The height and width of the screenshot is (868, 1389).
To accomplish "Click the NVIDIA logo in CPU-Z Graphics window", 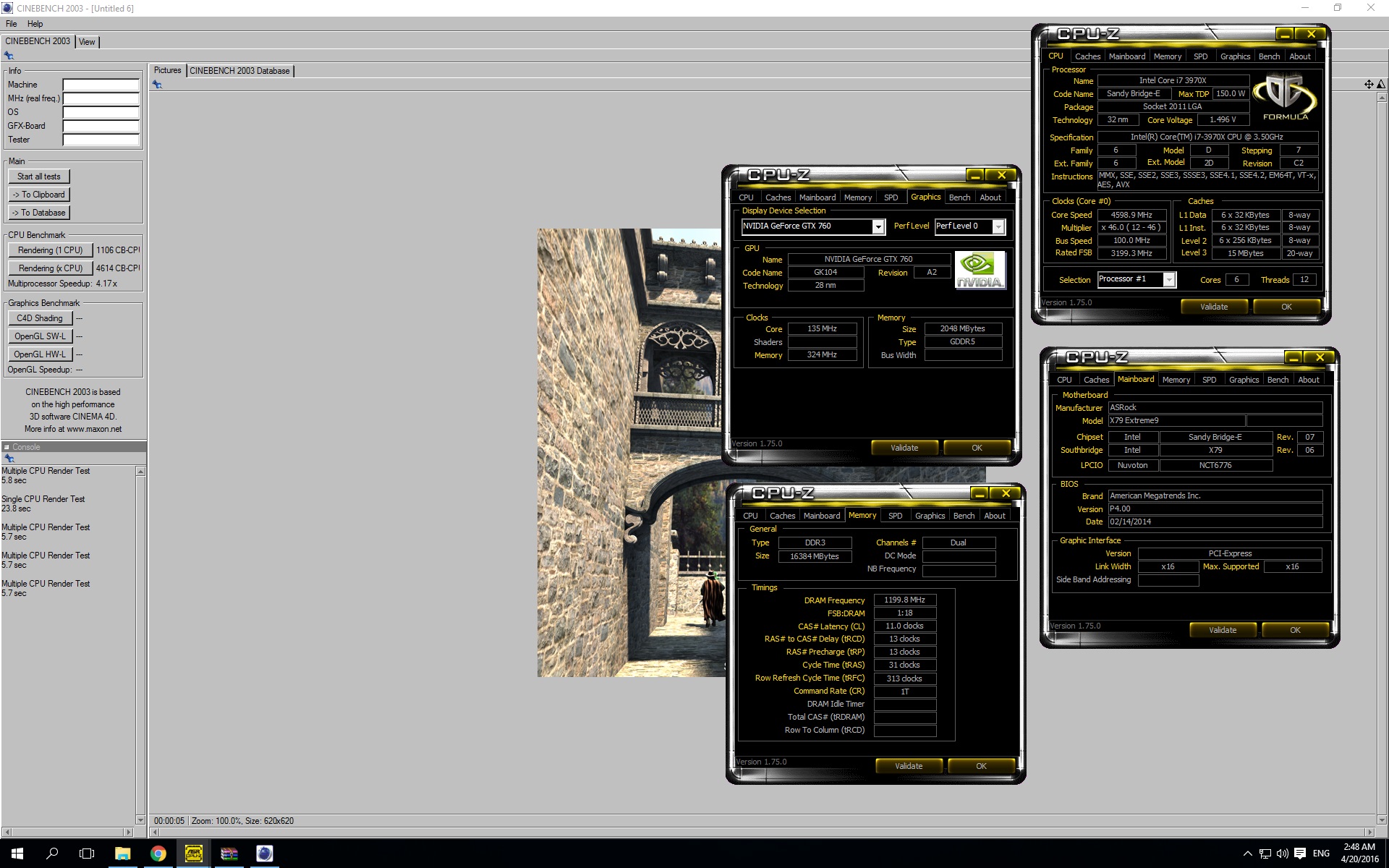I will [980, 271].
